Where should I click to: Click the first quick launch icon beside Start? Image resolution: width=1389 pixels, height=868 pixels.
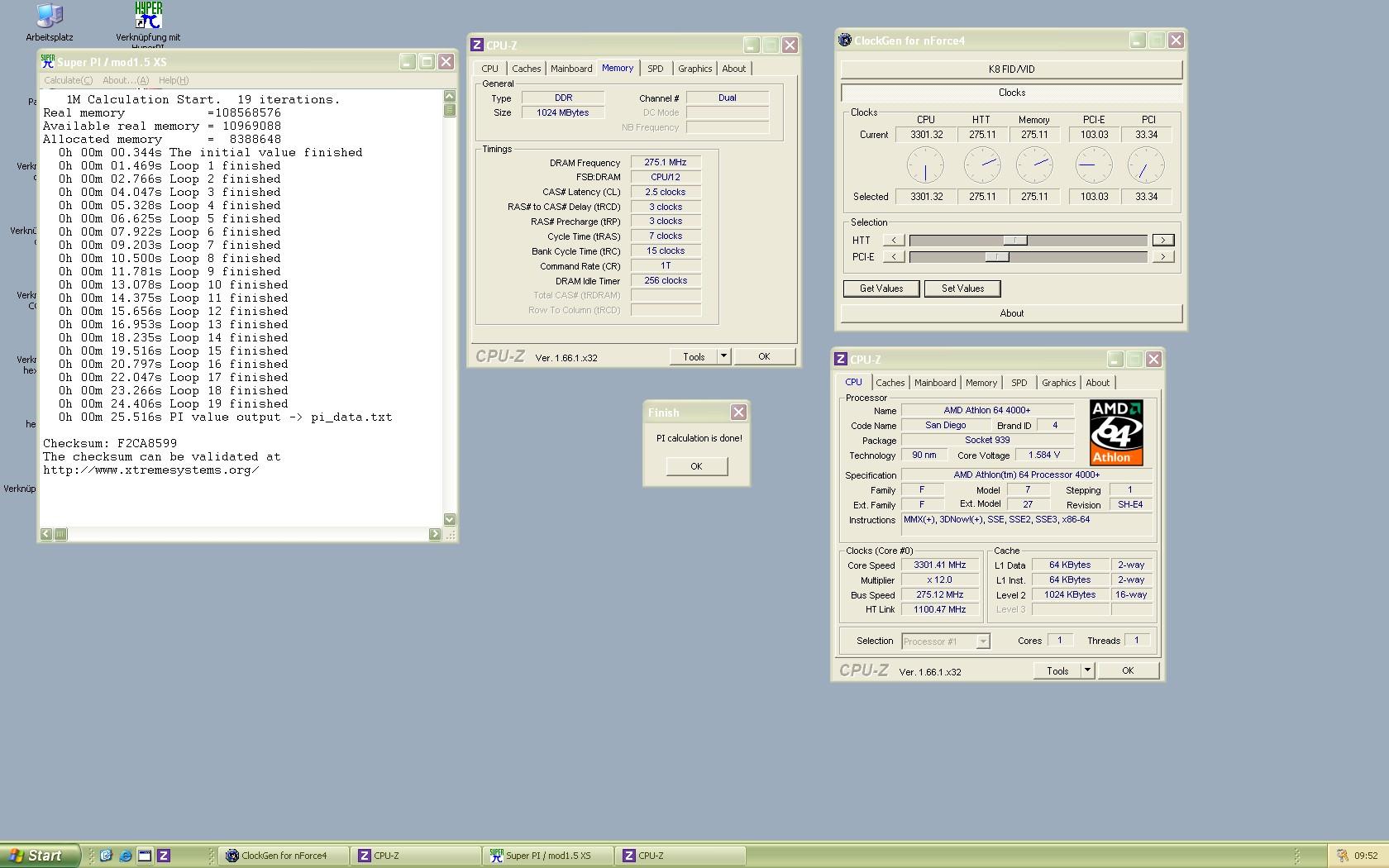pyautogui.click(x=106, y=856)
